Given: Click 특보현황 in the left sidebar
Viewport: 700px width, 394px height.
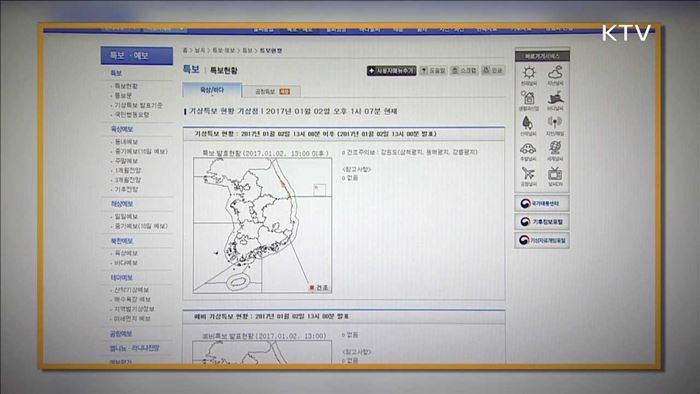Looking at the screenshot, I should click(126, 86).
